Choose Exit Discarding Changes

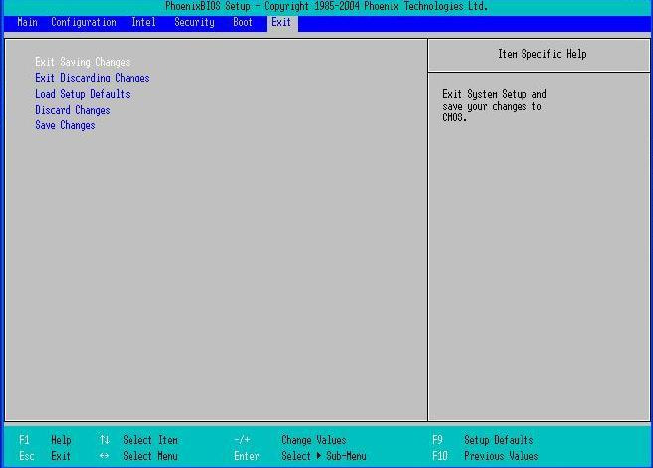tap(92, 78)
